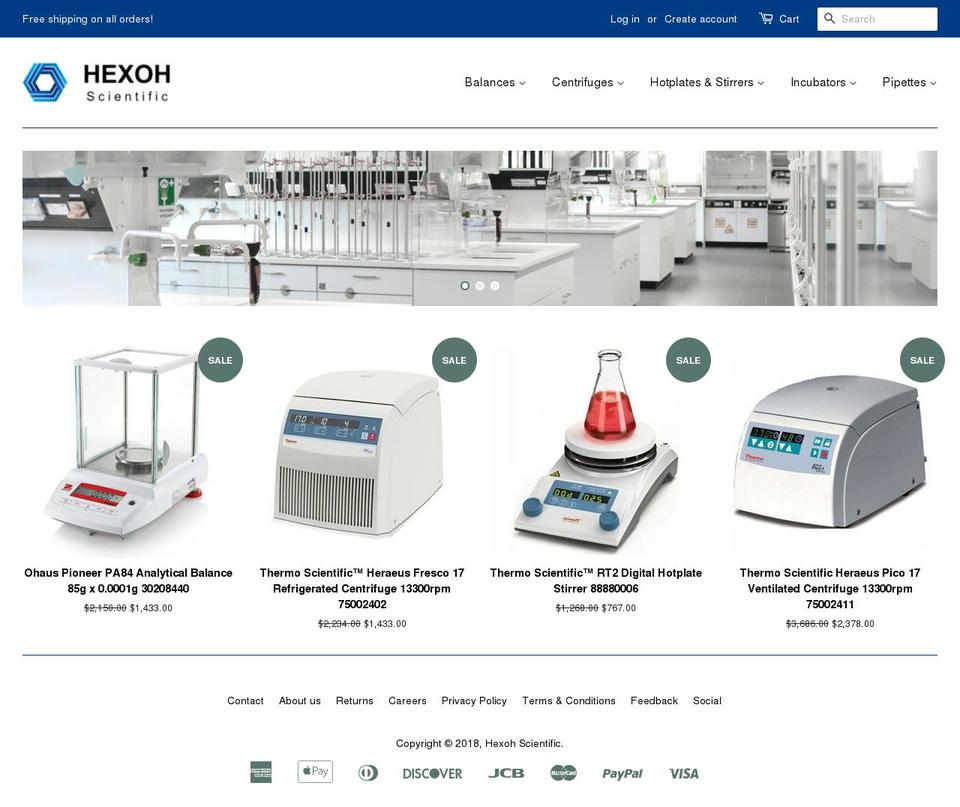
Task: Click the Discover payment icon
Action: (432, 773)
